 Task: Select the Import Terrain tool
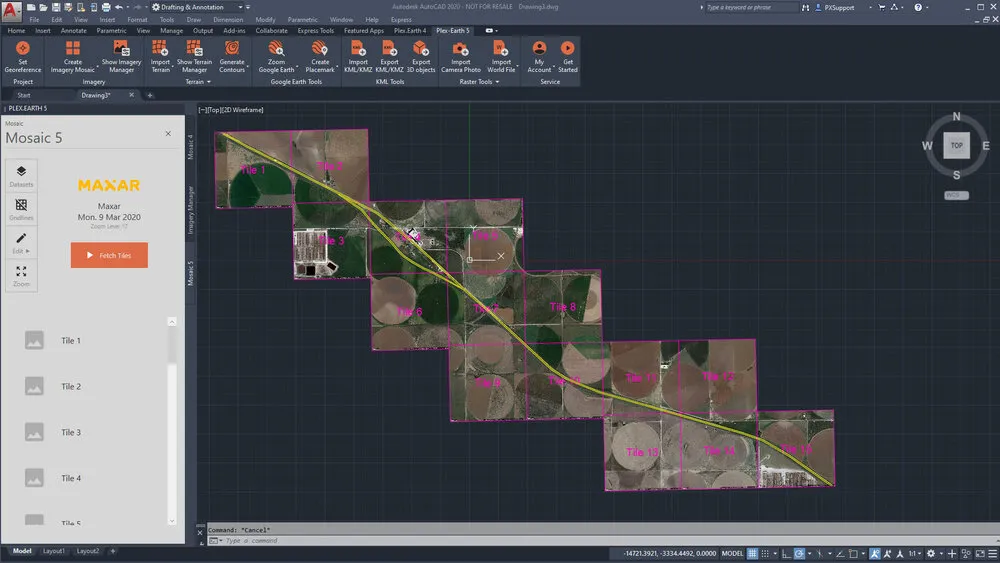tap(160, 57)
